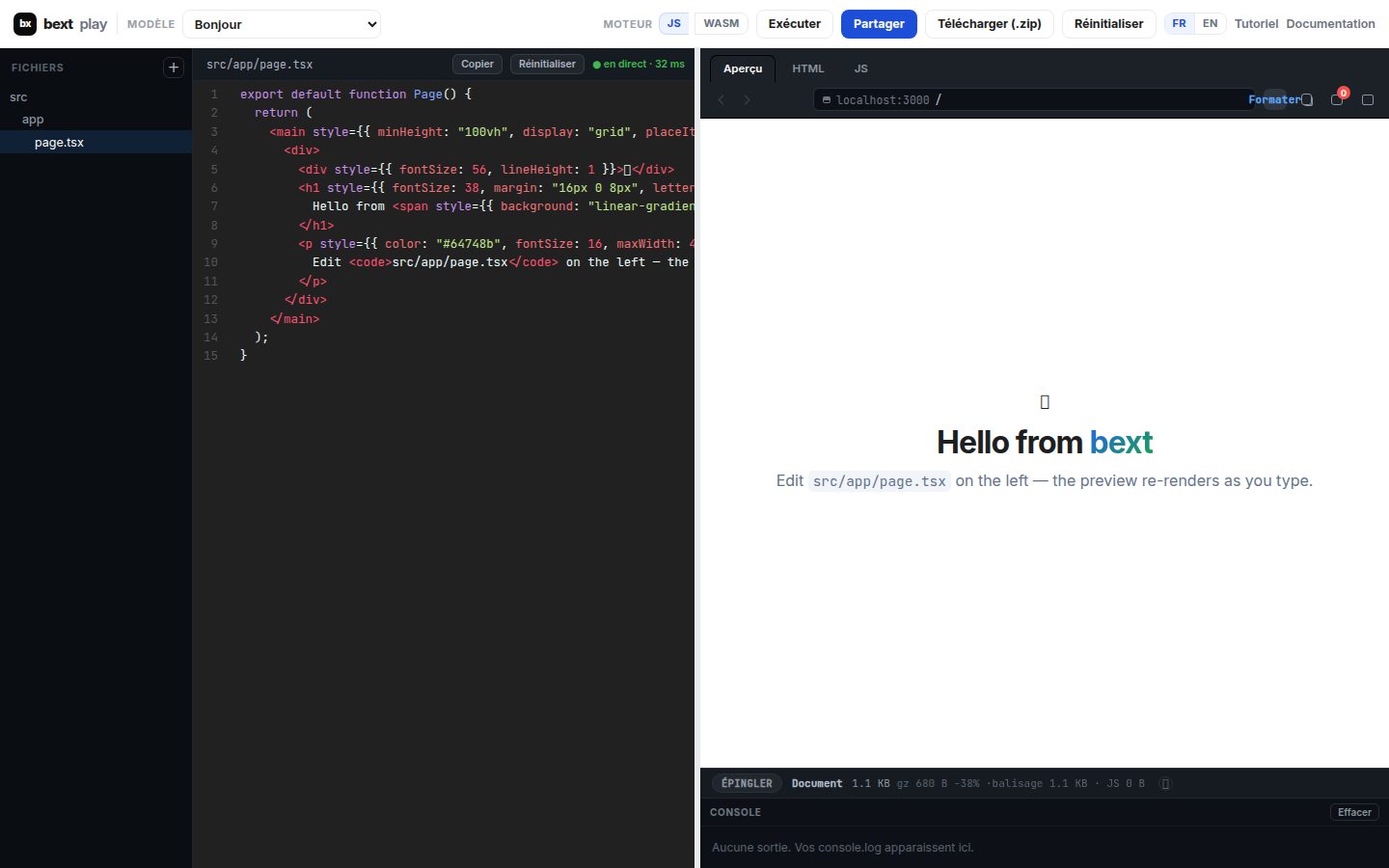Click the FICHIERS panel heading
The width and height of the screenshot is (1389, 868).
(x=38, y=68)
